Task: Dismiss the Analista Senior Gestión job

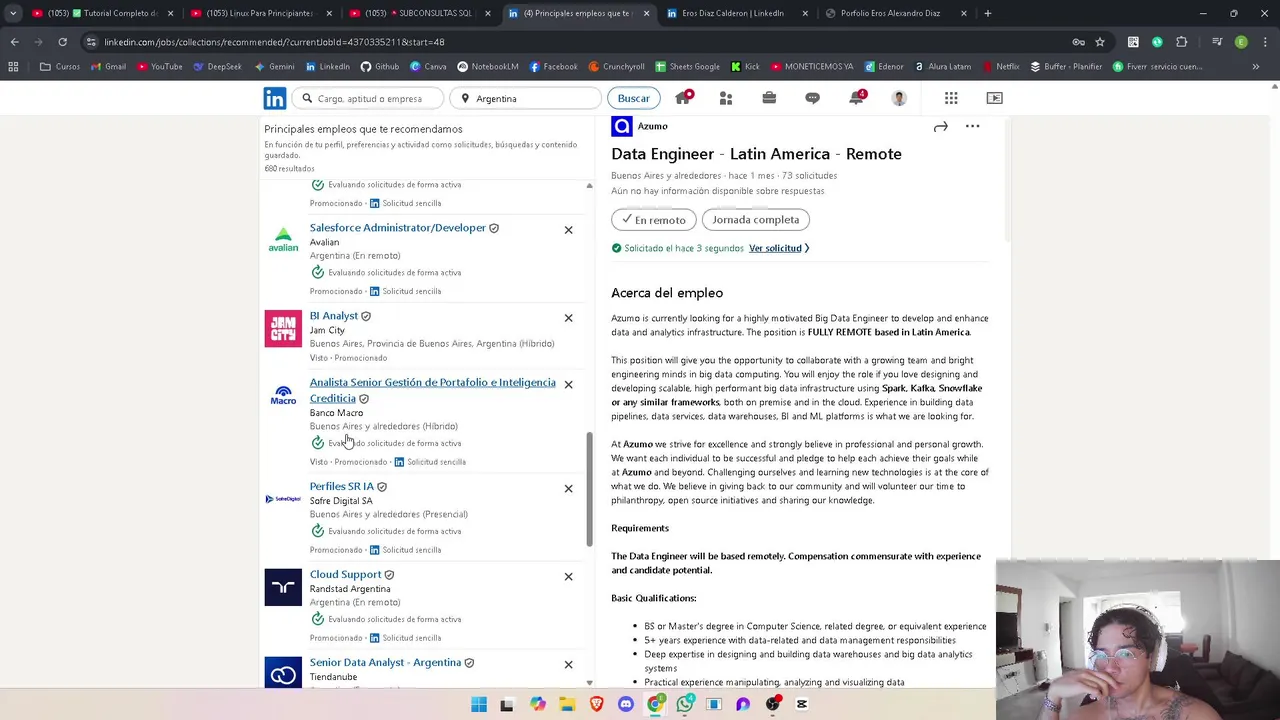Action: pyautogui.click(x=568, y=384)
